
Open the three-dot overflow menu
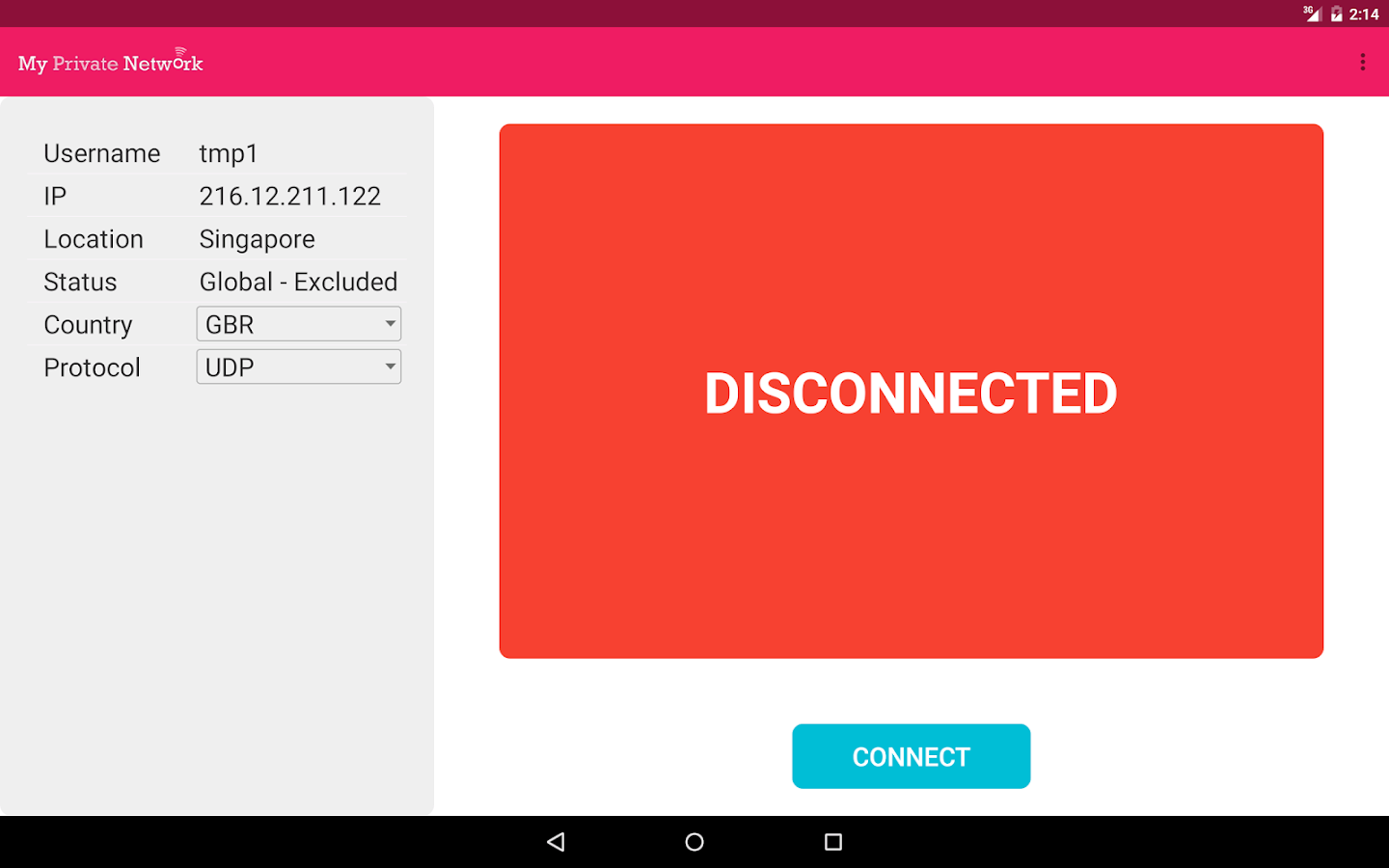pos(1362,63)
